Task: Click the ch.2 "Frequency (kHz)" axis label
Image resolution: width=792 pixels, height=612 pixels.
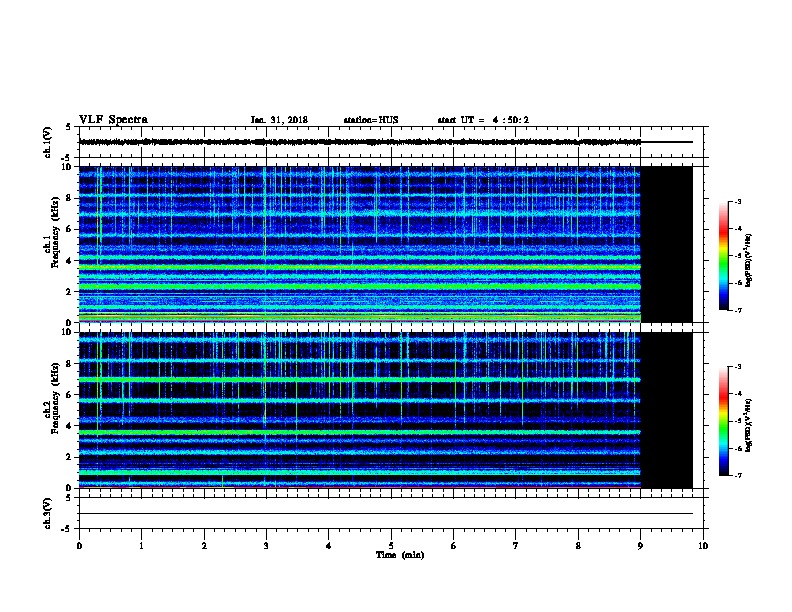Action: tap(55, 398)
